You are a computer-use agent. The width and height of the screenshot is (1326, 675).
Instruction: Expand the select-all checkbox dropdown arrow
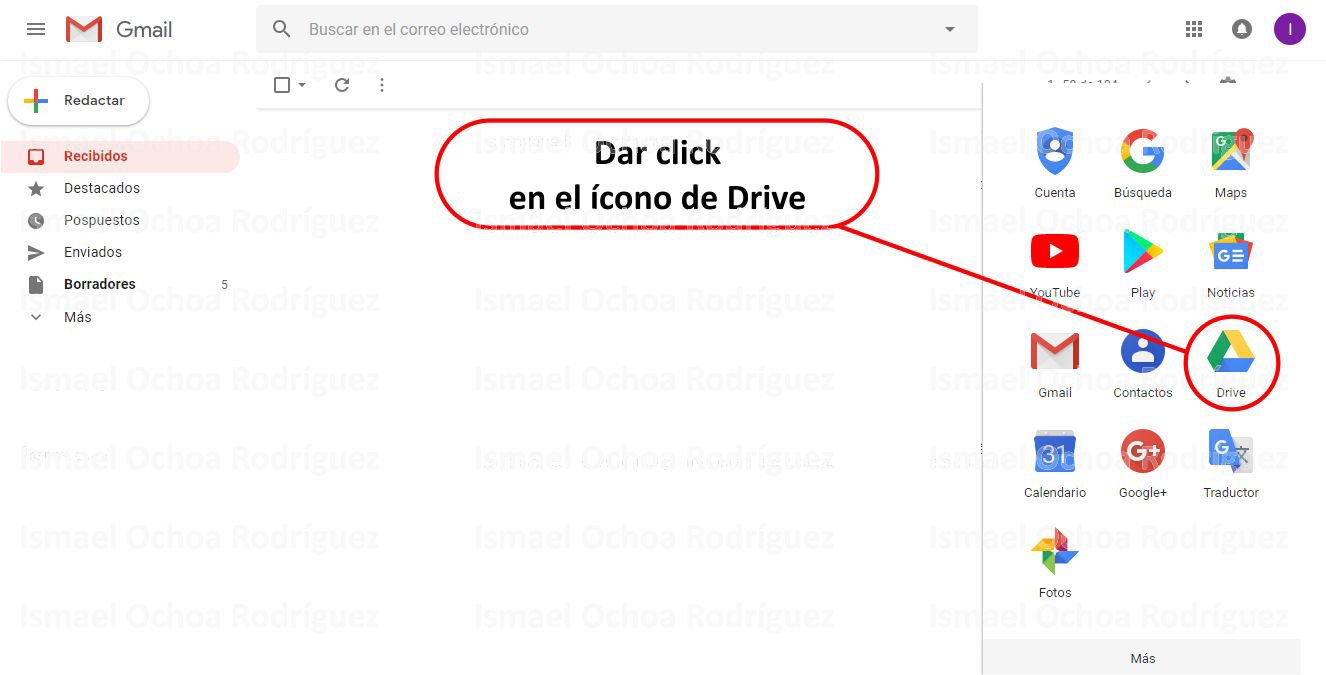click(302, 85)
